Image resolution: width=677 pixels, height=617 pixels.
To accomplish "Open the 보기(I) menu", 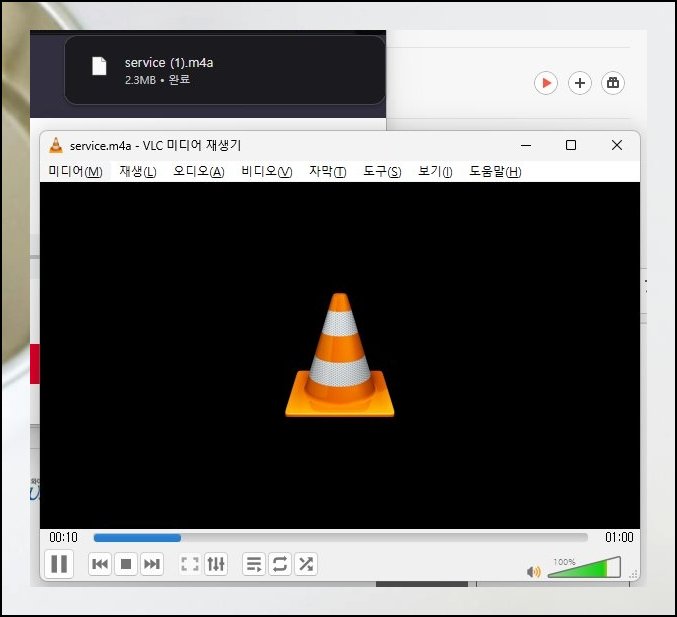I will tap(435, 171).
